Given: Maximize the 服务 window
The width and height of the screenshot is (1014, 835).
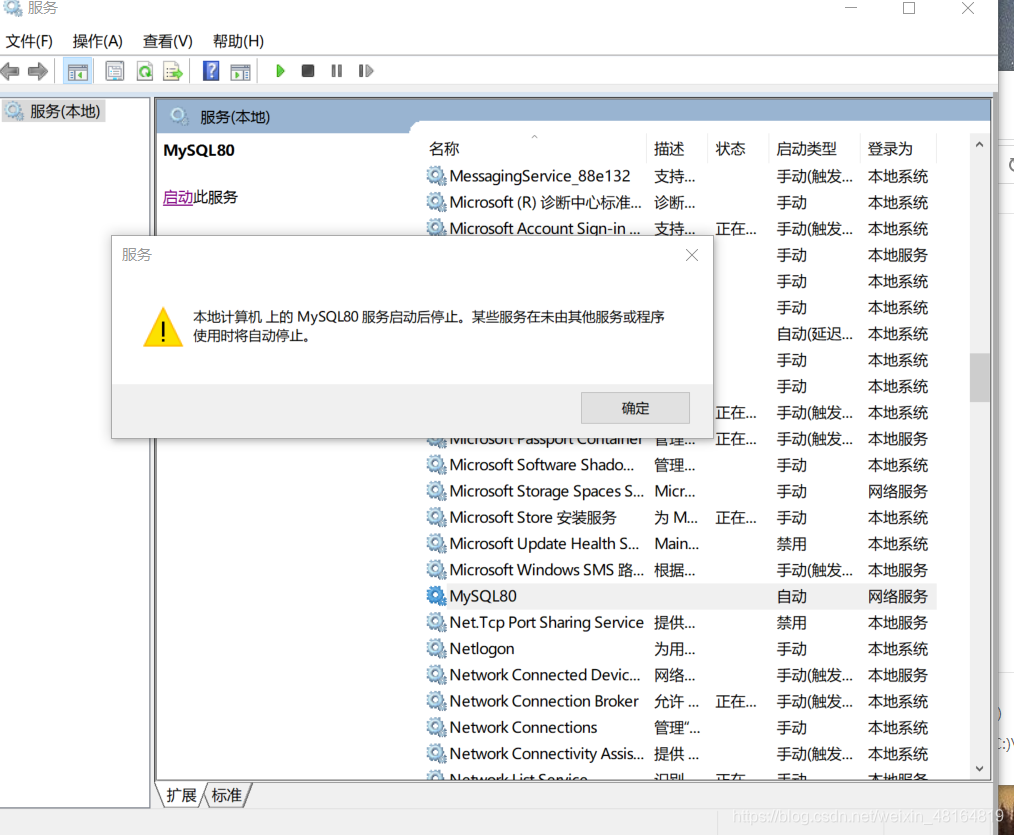Looking at the screenshot, I should (x=909, y=8).
